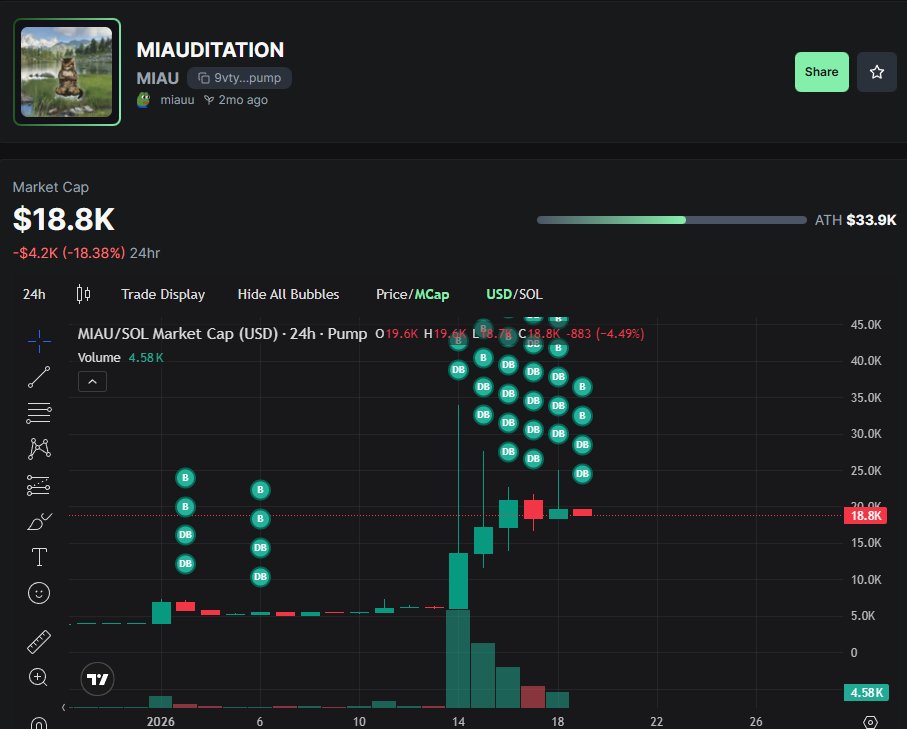Click the date label 14 on time axis
The height and width of the screenshot is (729, 907).
pos(459,721)
